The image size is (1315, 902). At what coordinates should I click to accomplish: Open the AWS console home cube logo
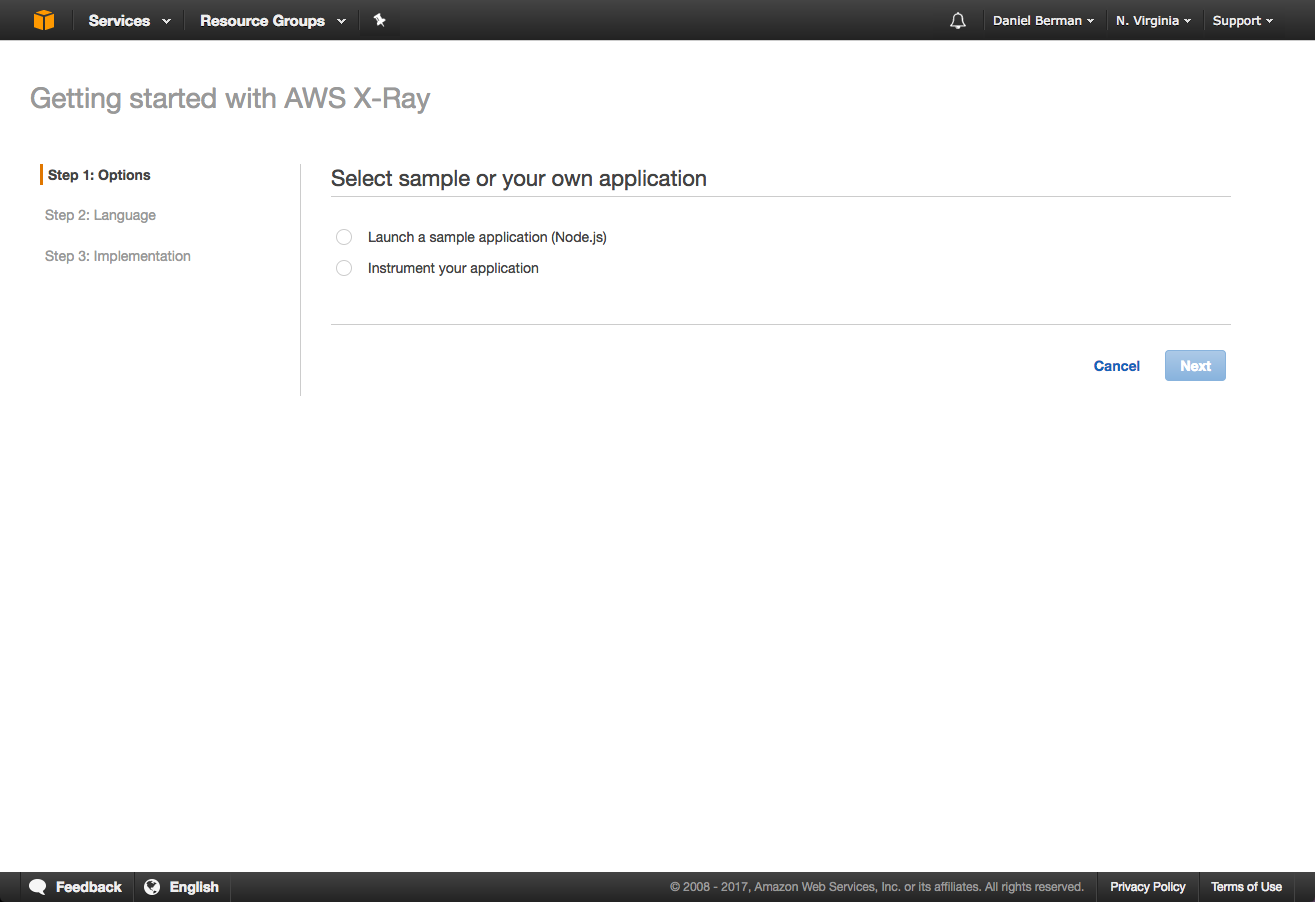coord(43,20)
